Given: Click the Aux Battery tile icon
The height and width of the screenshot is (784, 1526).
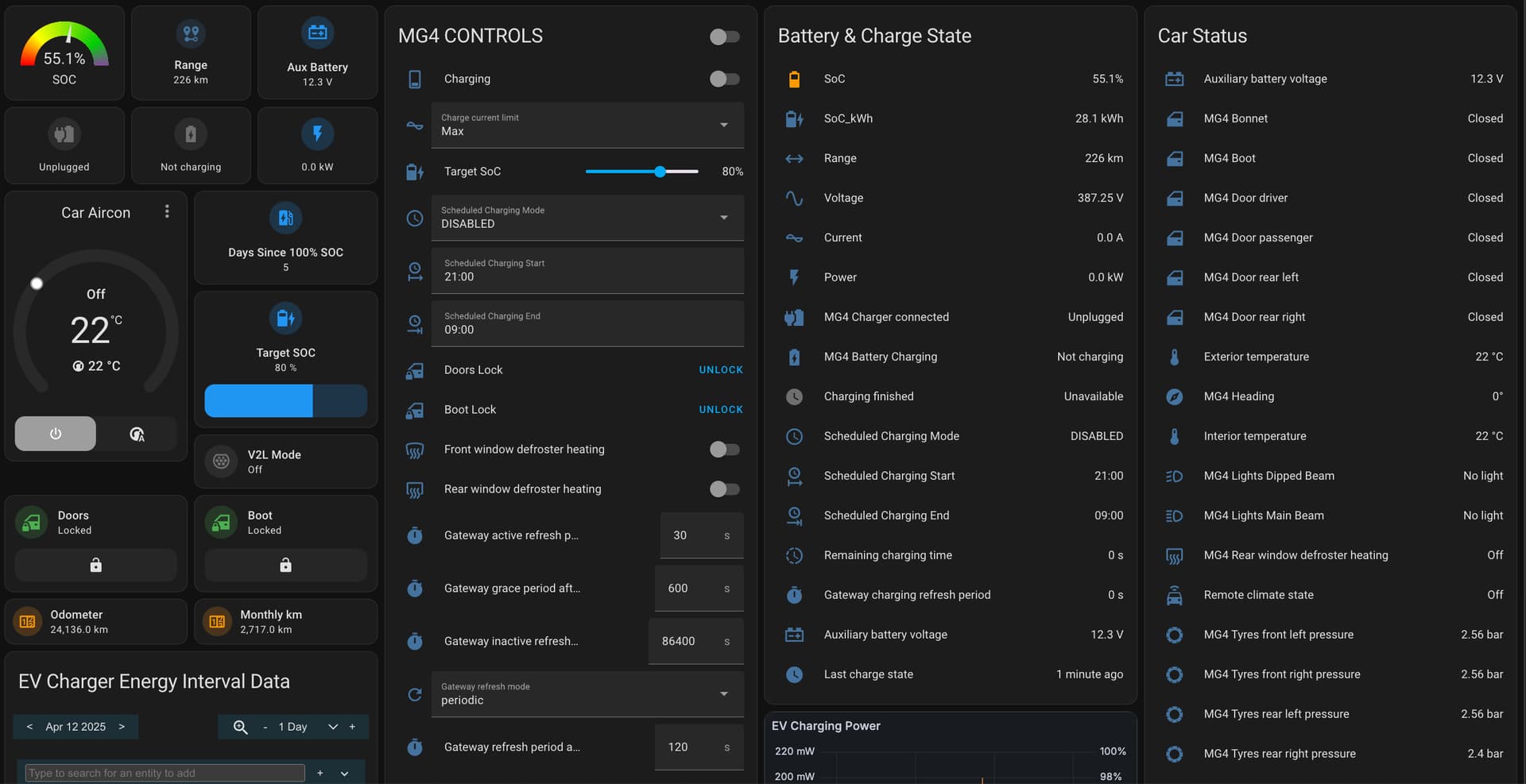Looking at the screenshot, I should (317, 33).
